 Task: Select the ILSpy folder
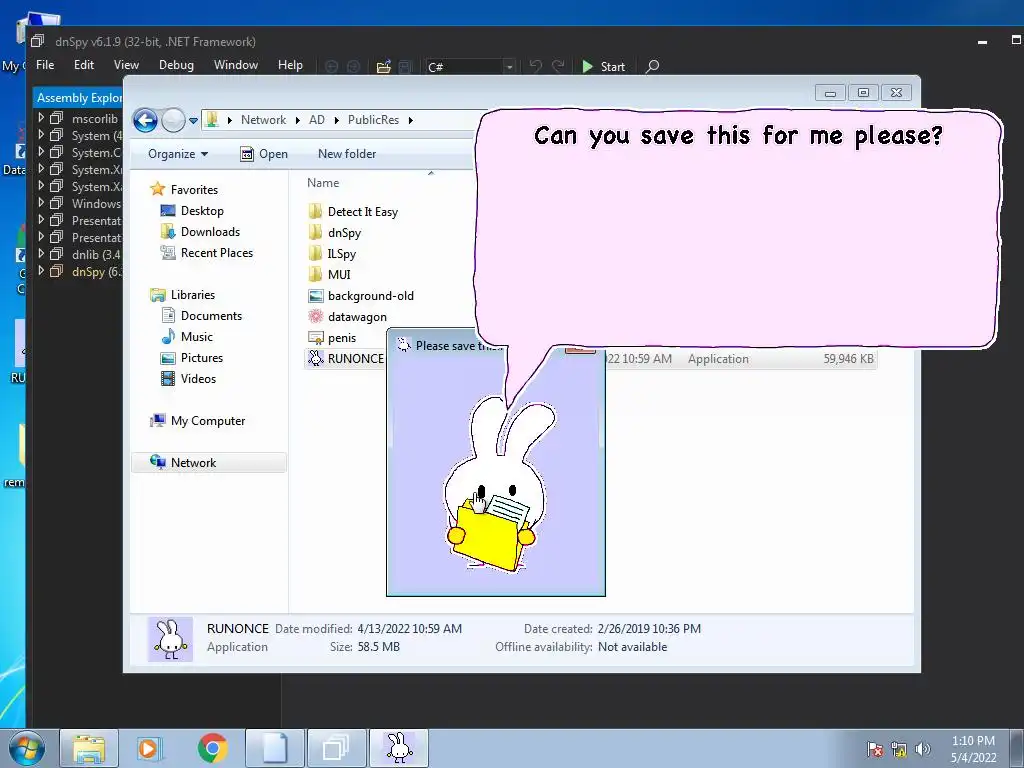pos(332,253)
